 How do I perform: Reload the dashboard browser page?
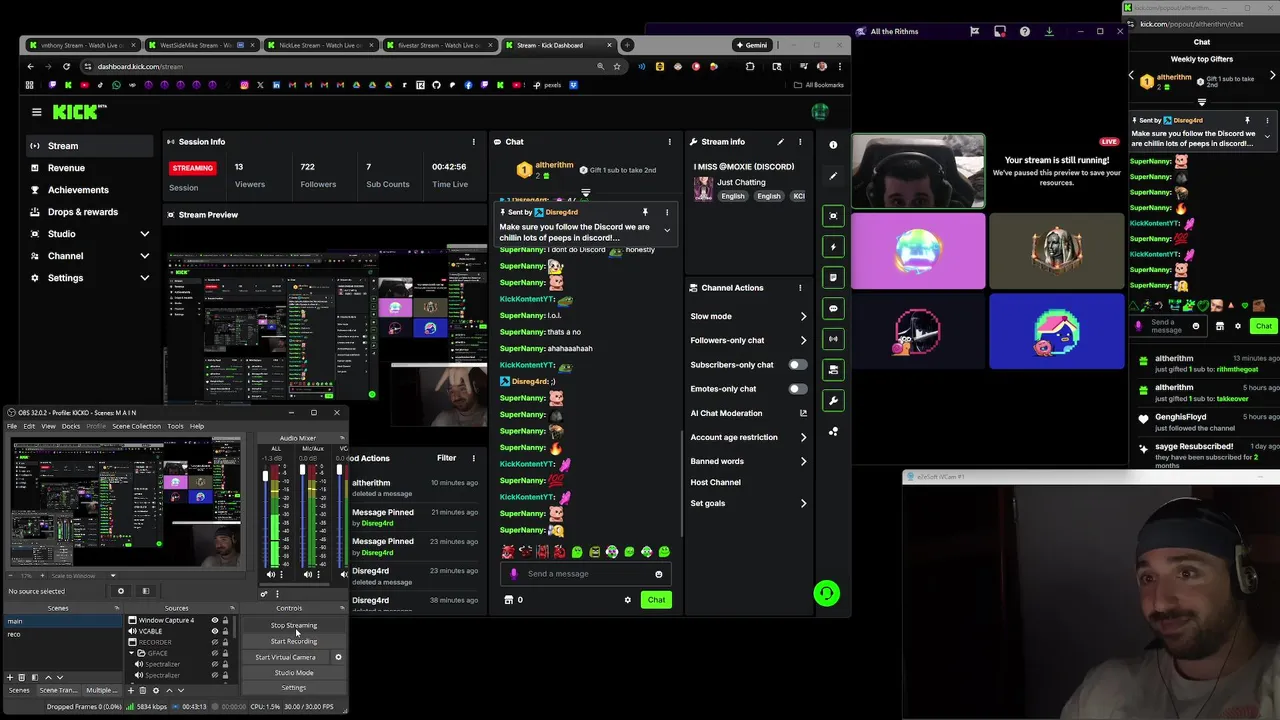point(66,66)
